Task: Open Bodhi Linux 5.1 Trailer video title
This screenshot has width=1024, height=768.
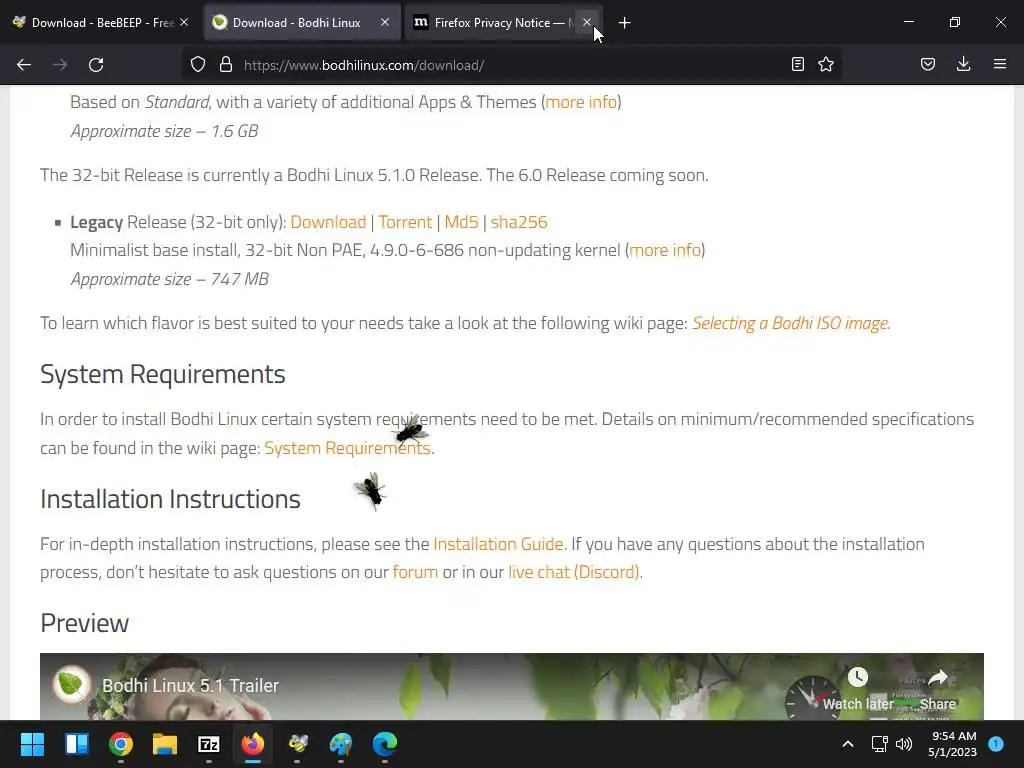Action: pos(190,686)
